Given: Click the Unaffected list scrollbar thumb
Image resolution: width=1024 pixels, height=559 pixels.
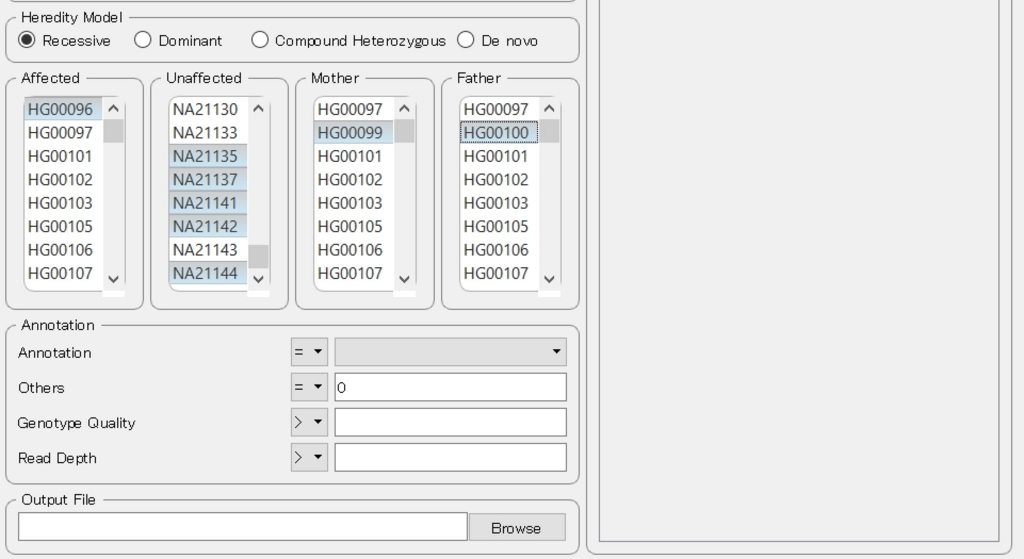Looking at the screenshot, I should pyautogui.click(x=259, y=256).
